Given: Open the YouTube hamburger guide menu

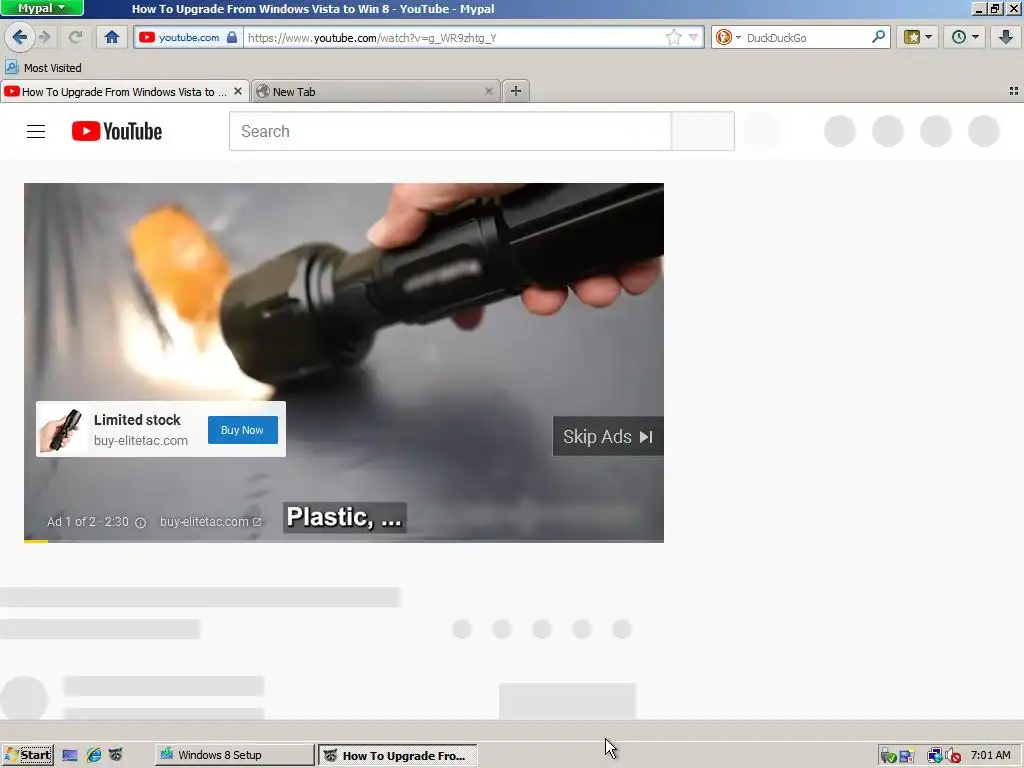Looking at the screenshot, I should (36, 131).
